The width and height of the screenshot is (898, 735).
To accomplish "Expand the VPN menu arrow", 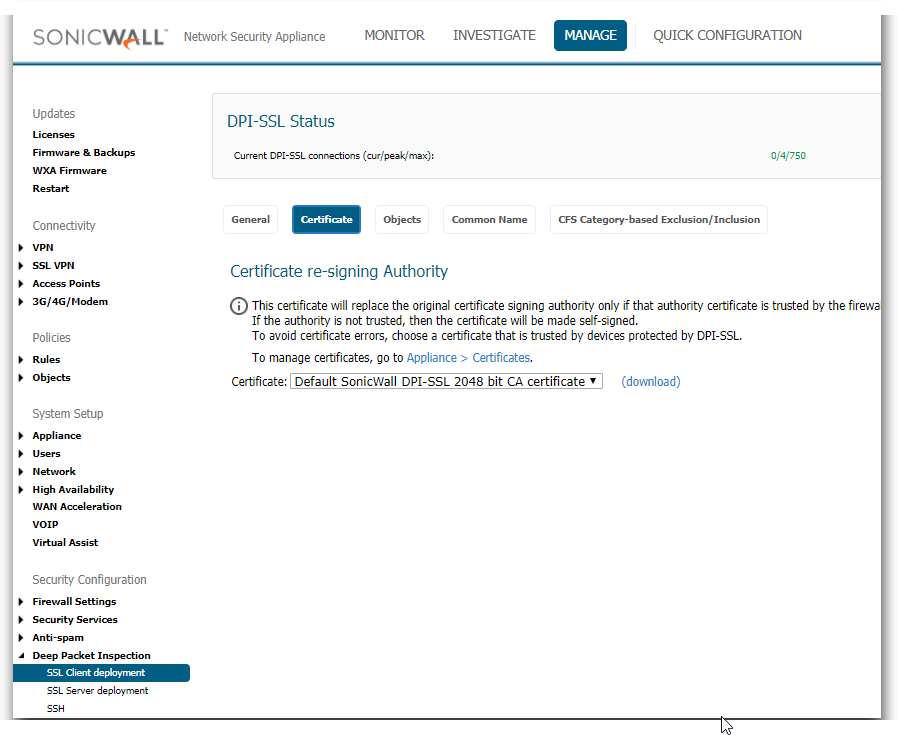I will pyautogui.click(x=21, y=247).
